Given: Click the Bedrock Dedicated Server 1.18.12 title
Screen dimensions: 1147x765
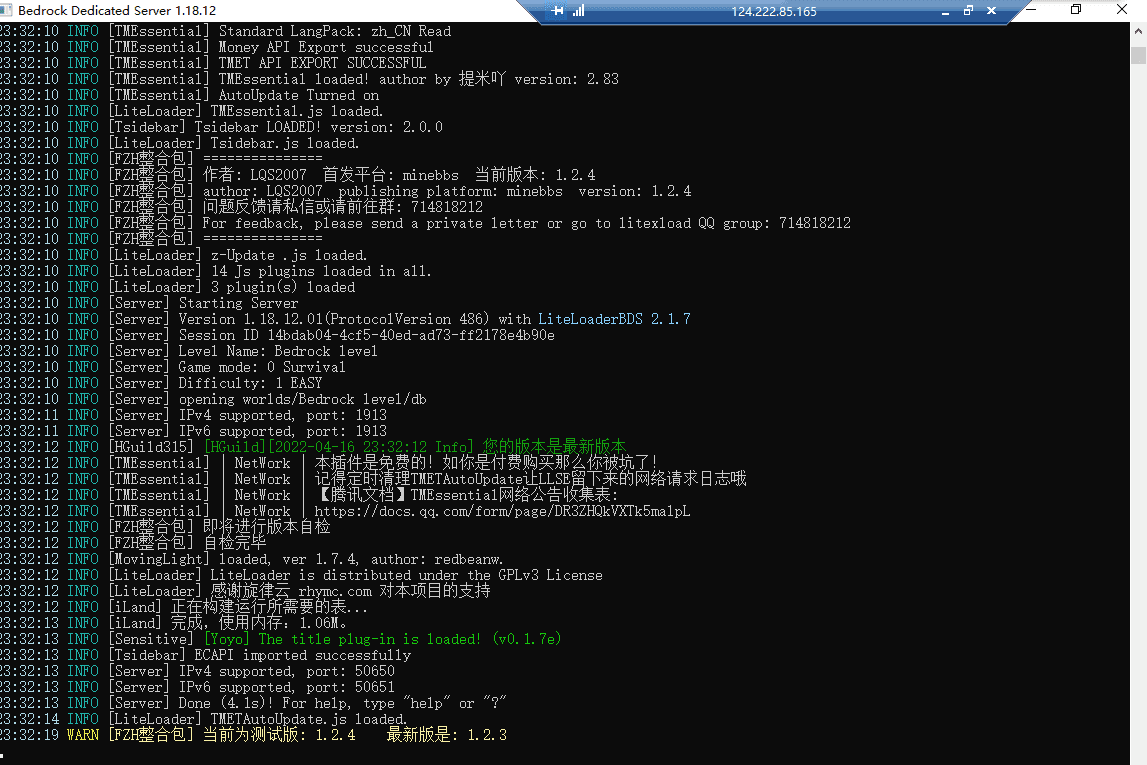Looking at the screenshot, I should coord(117,10).
